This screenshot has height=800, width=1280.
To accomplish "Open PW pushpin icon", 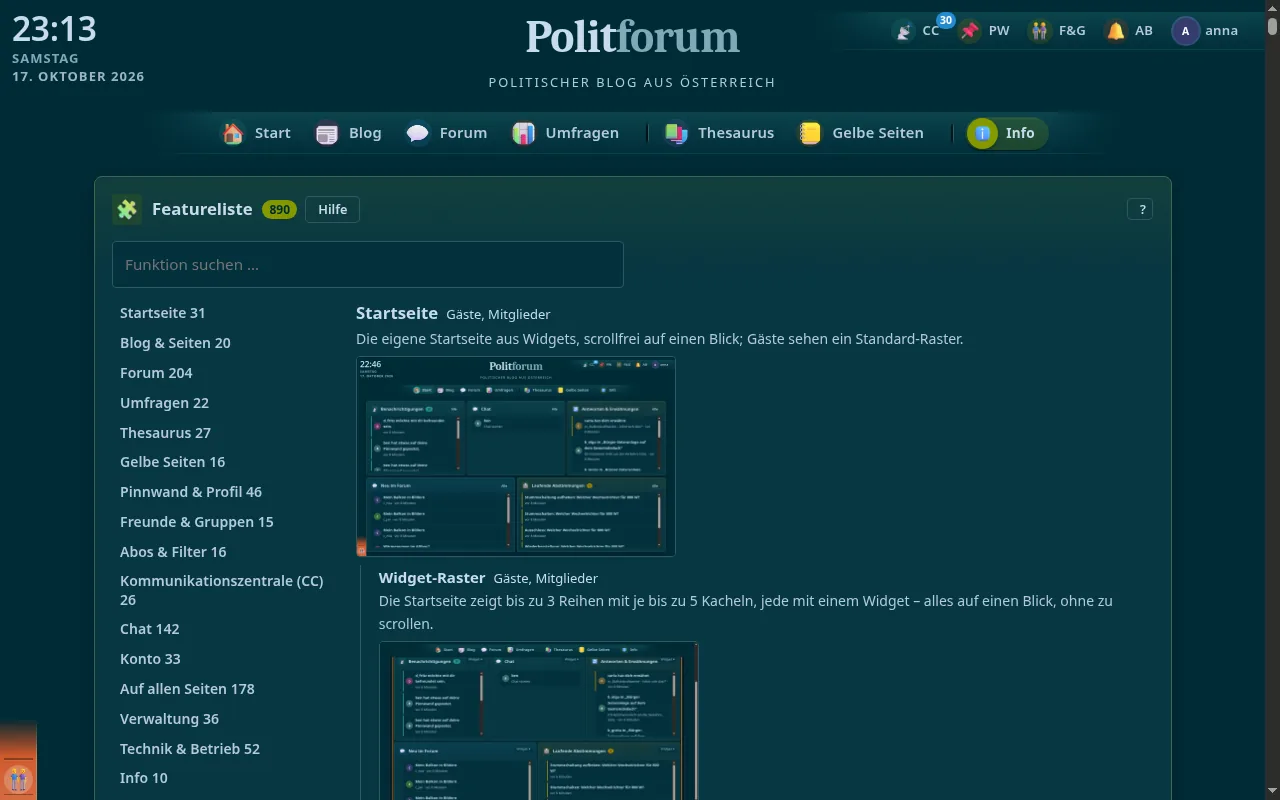I will [x=969, y=31].
